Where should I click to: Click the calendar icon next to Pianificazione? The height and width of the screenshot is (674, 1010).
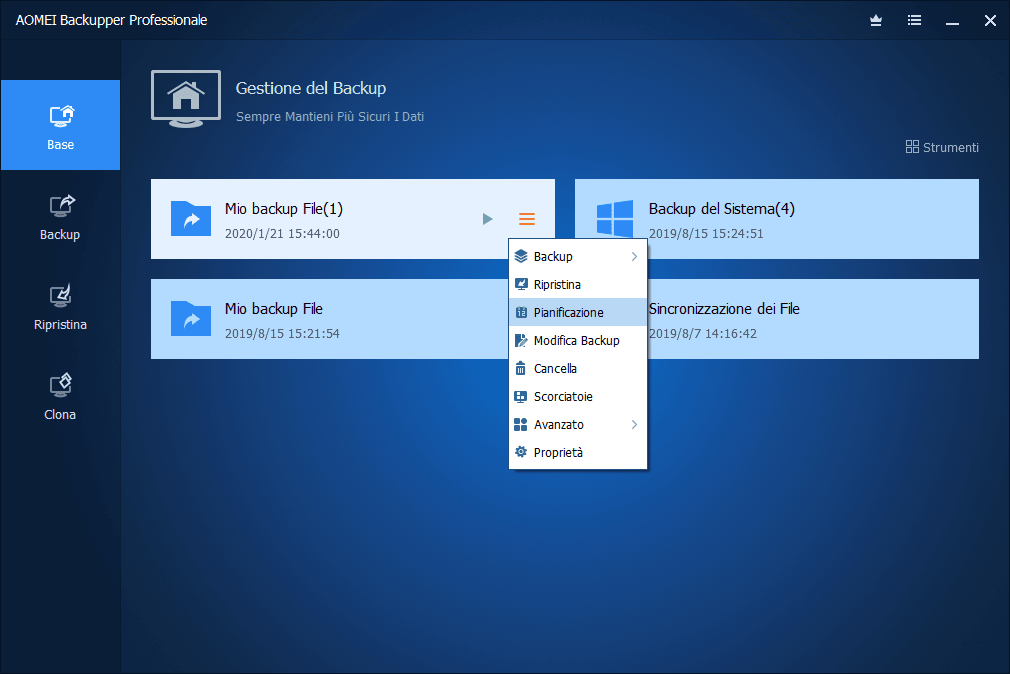coord(521,313)
